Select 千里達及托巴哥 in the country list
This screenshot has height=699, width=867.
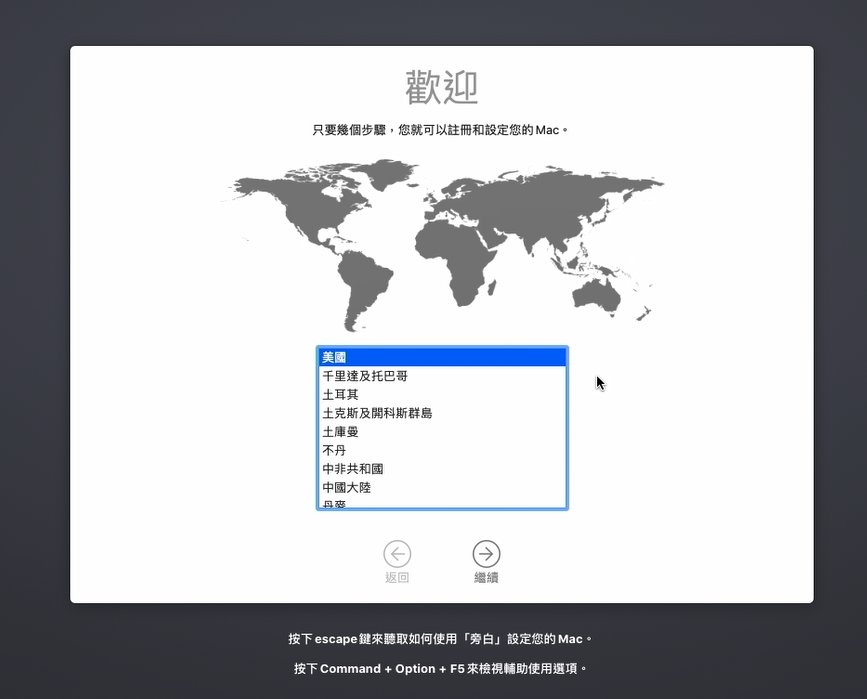442,376
